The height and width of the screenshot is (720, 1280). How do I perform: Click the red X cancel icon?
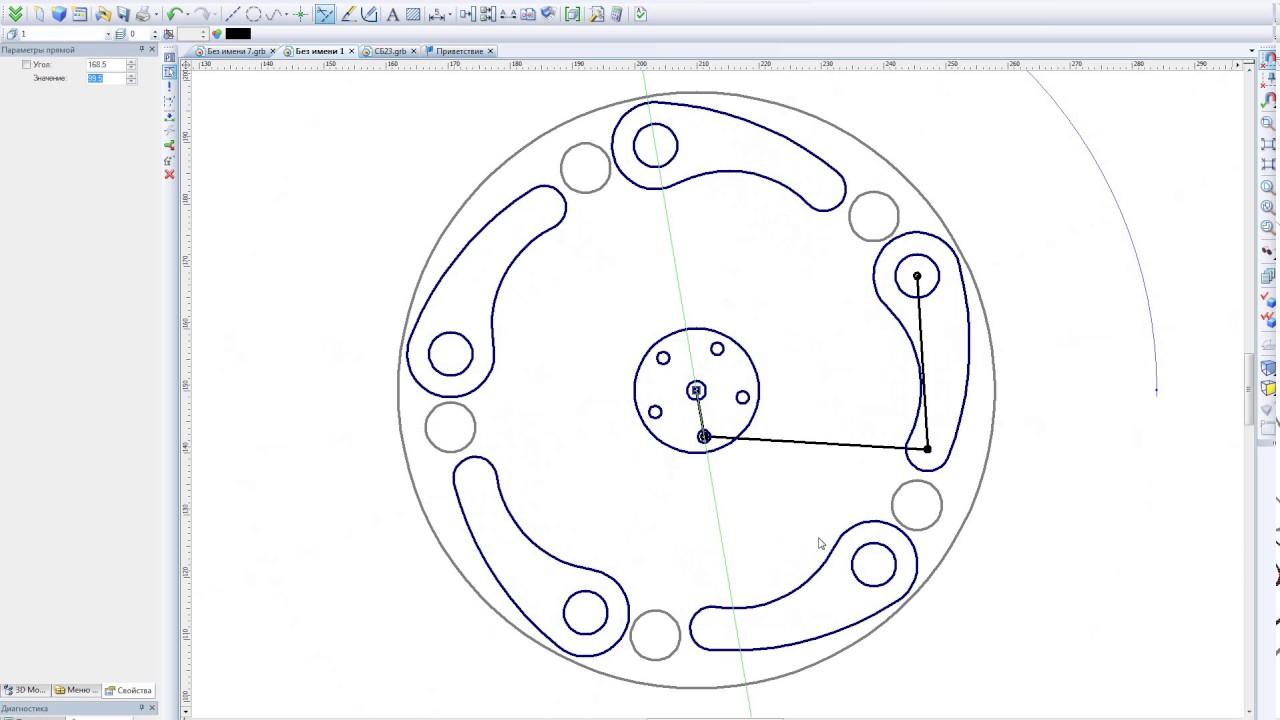click(169, 175)
